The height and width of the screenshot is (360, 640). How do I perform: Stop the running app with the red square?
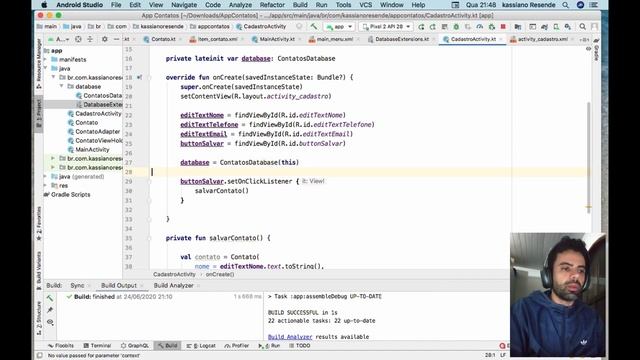coord(503,27)
